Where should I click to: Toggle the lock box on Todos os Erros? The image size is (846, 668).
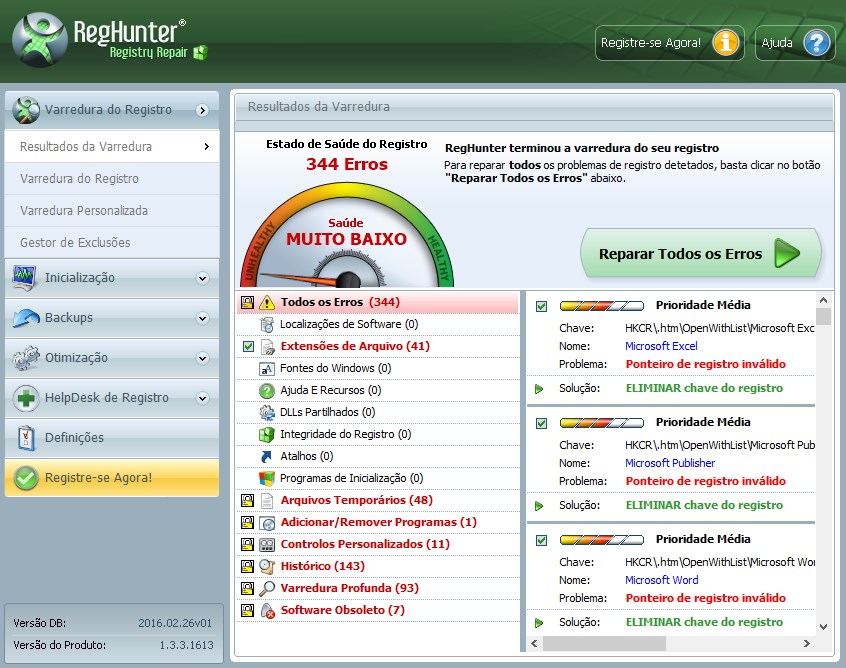[248, 303]
